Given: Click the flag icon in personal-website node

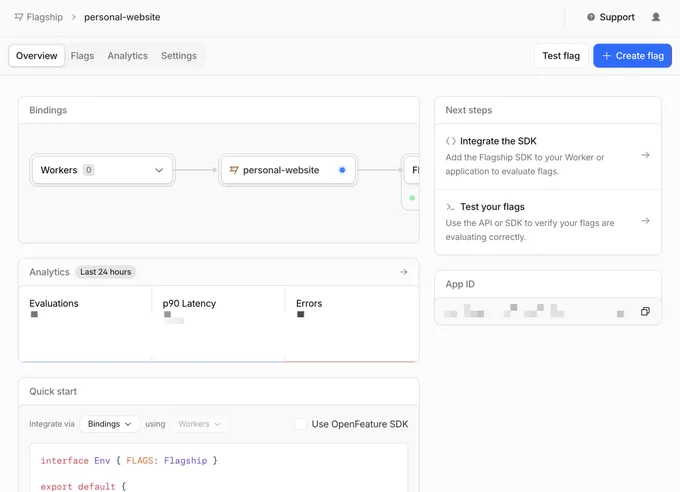Looking at the screenshot, I should coord(234,170).
